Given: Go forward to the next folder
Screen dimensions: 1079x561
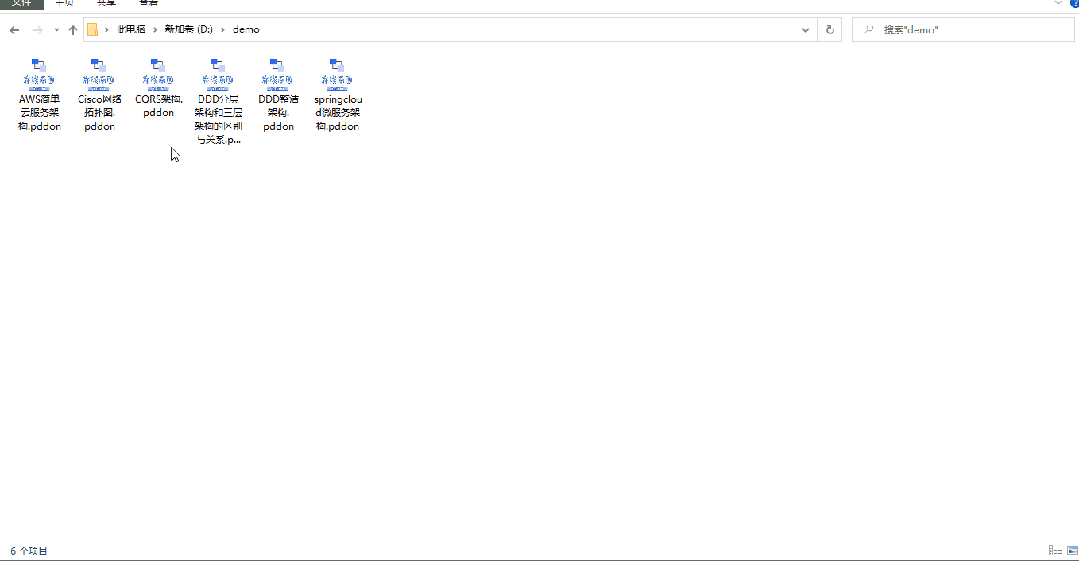Looking at the screenshot, I should pos(38,30).
